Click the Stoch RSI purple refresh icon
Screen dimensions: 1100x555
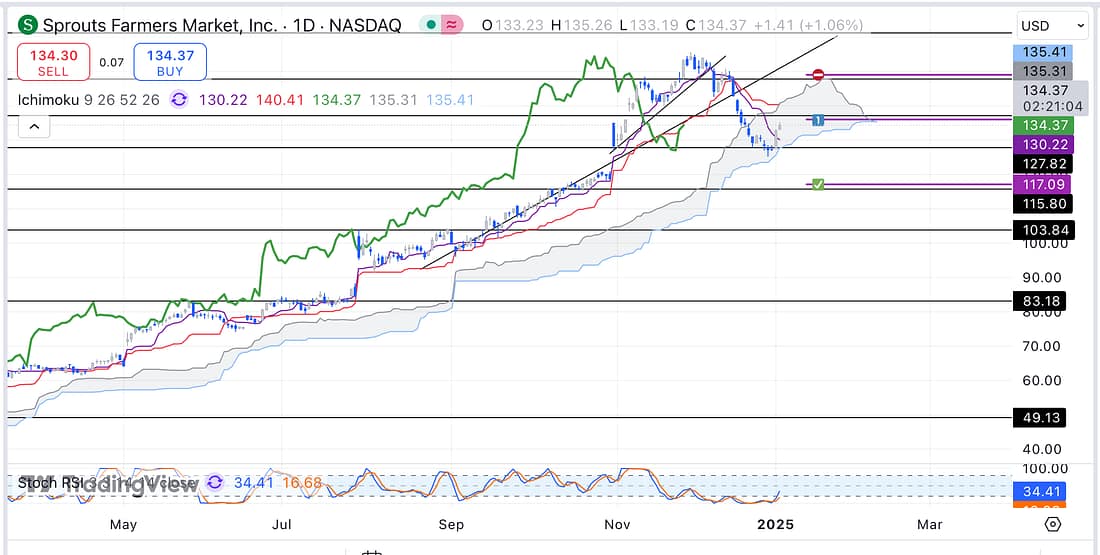click(214, 483)
